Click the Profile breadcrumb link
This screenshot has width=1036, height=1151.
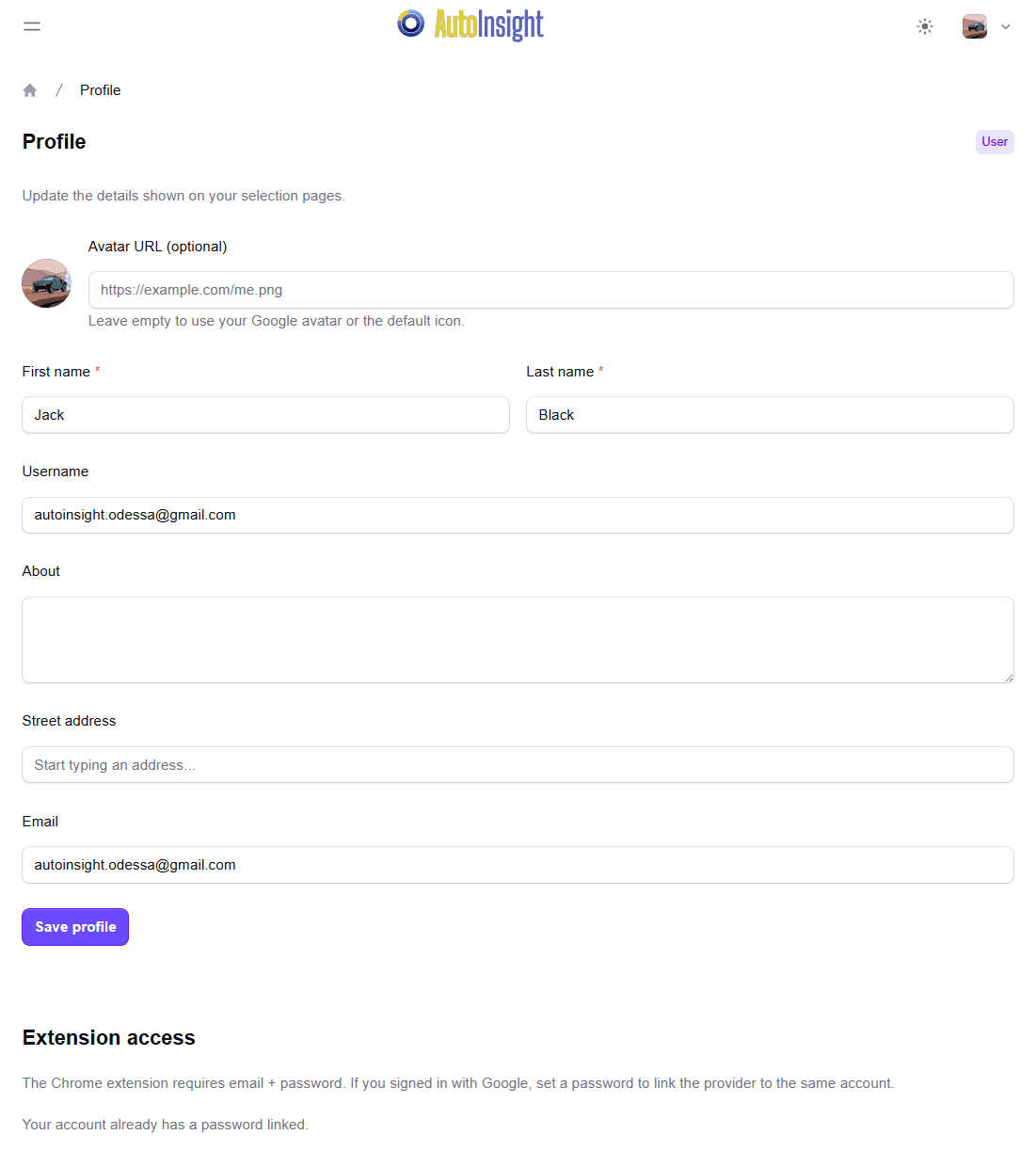(100, 89)
